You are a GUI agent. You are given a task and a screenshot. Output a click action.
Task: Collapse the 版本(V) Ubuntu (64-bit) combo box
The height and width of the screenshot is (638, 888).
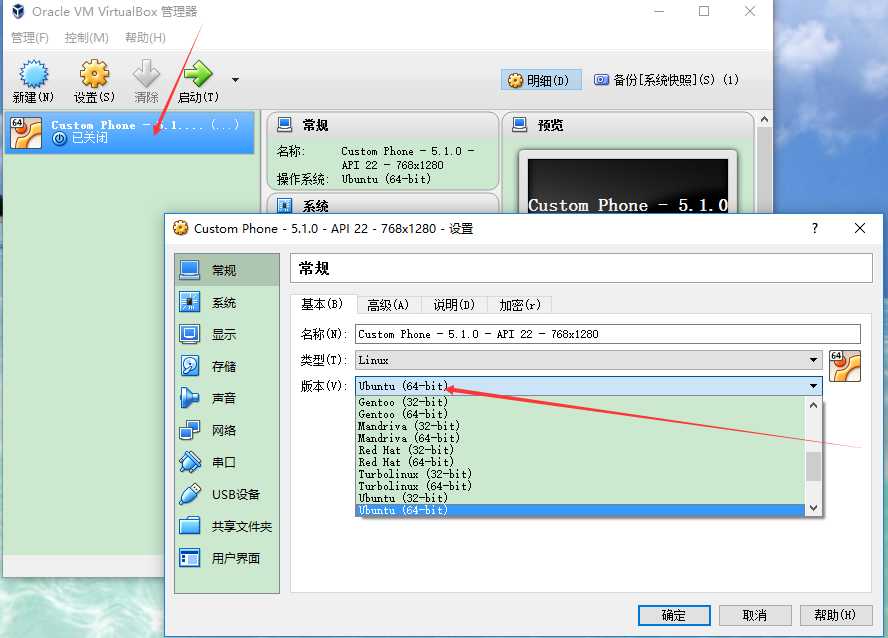pos(588,386)
